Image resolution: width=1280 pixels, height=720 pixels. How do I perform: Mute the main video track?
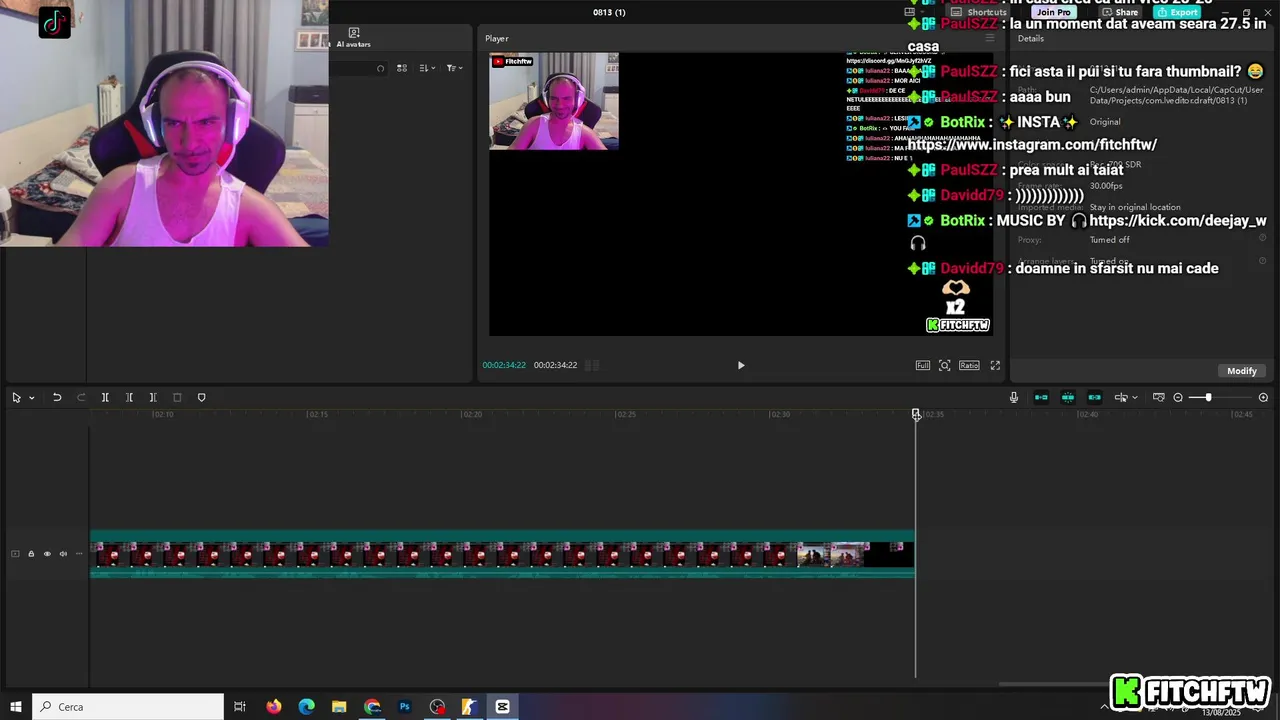[63, 554]
